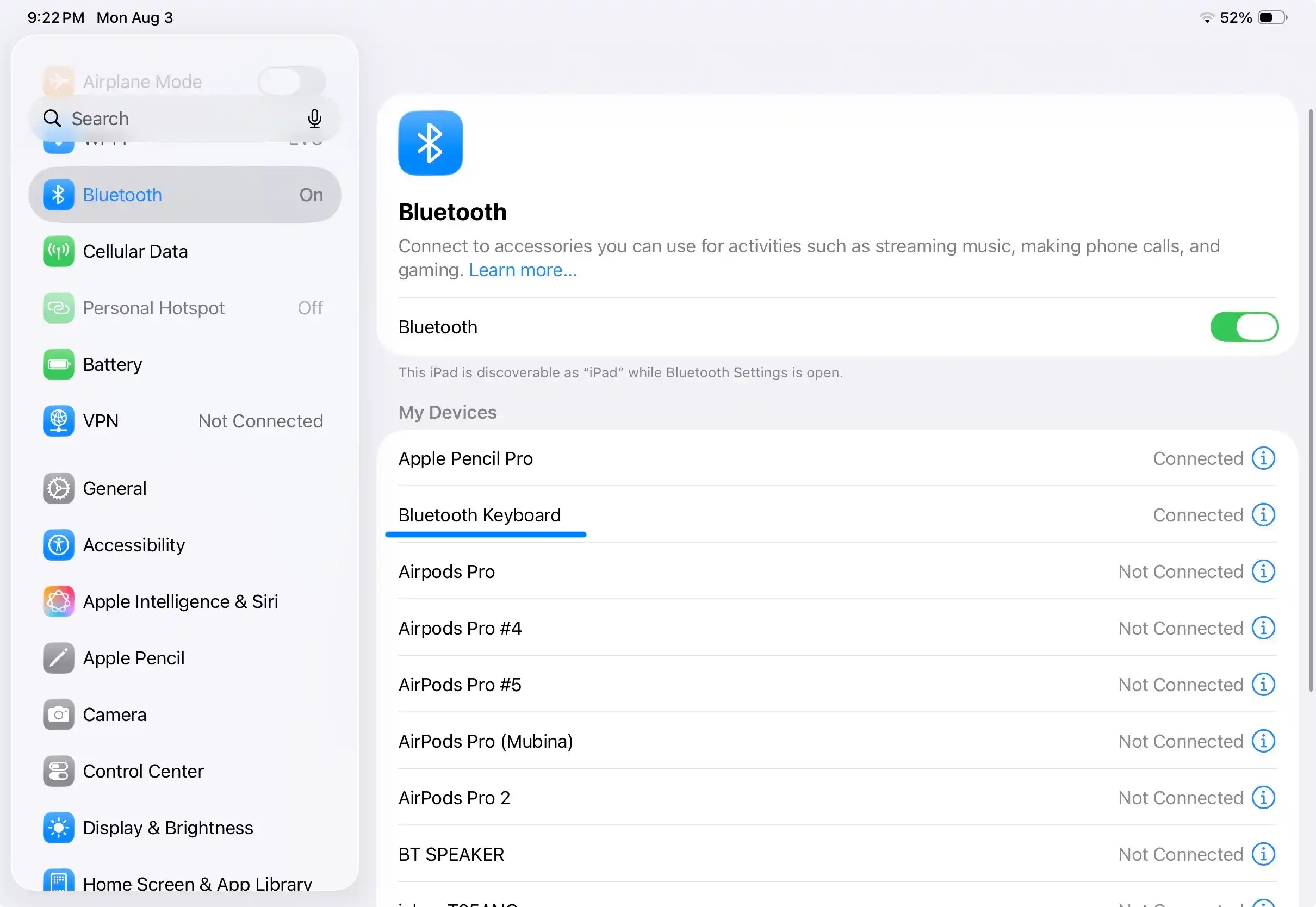The height and width of the screenshot is (907, 1316).
Task: Open info for BT SPEAKER
Action: tap(1263, 854)
